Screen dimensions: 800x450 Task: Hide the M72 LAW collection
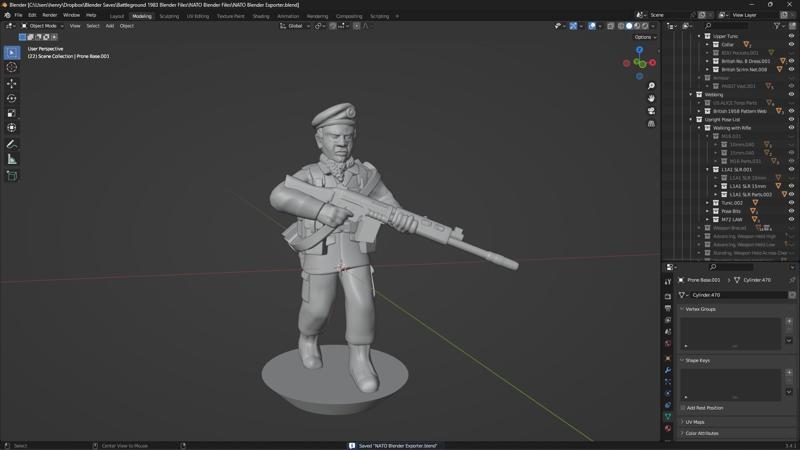point(791,219)
